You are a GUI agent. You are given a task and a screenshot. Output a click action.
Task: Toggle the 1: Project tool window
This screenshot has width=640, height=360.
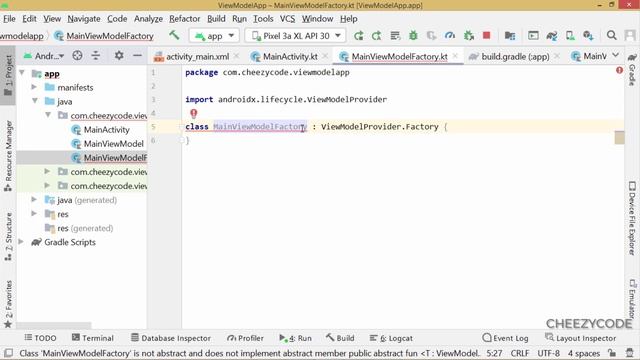8,76
